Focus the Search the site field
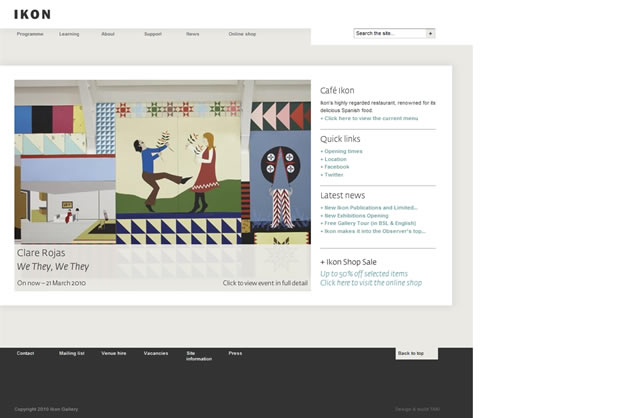This screenshot has width=635, height=418. point(390,33)
